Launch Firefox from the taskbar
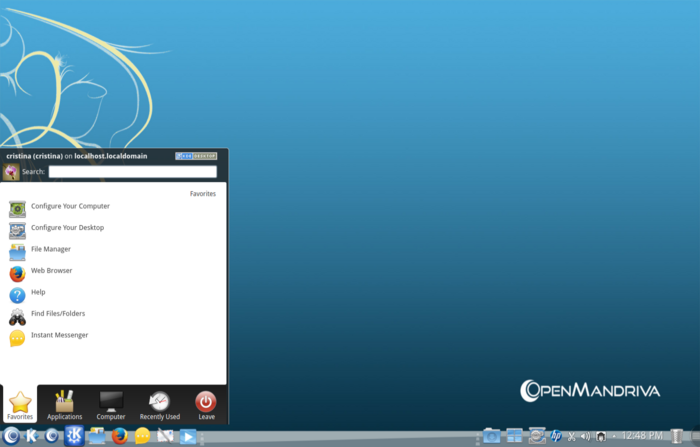This screenshot has width=700, height=447. pyautogui.click(x=120, y=436)
